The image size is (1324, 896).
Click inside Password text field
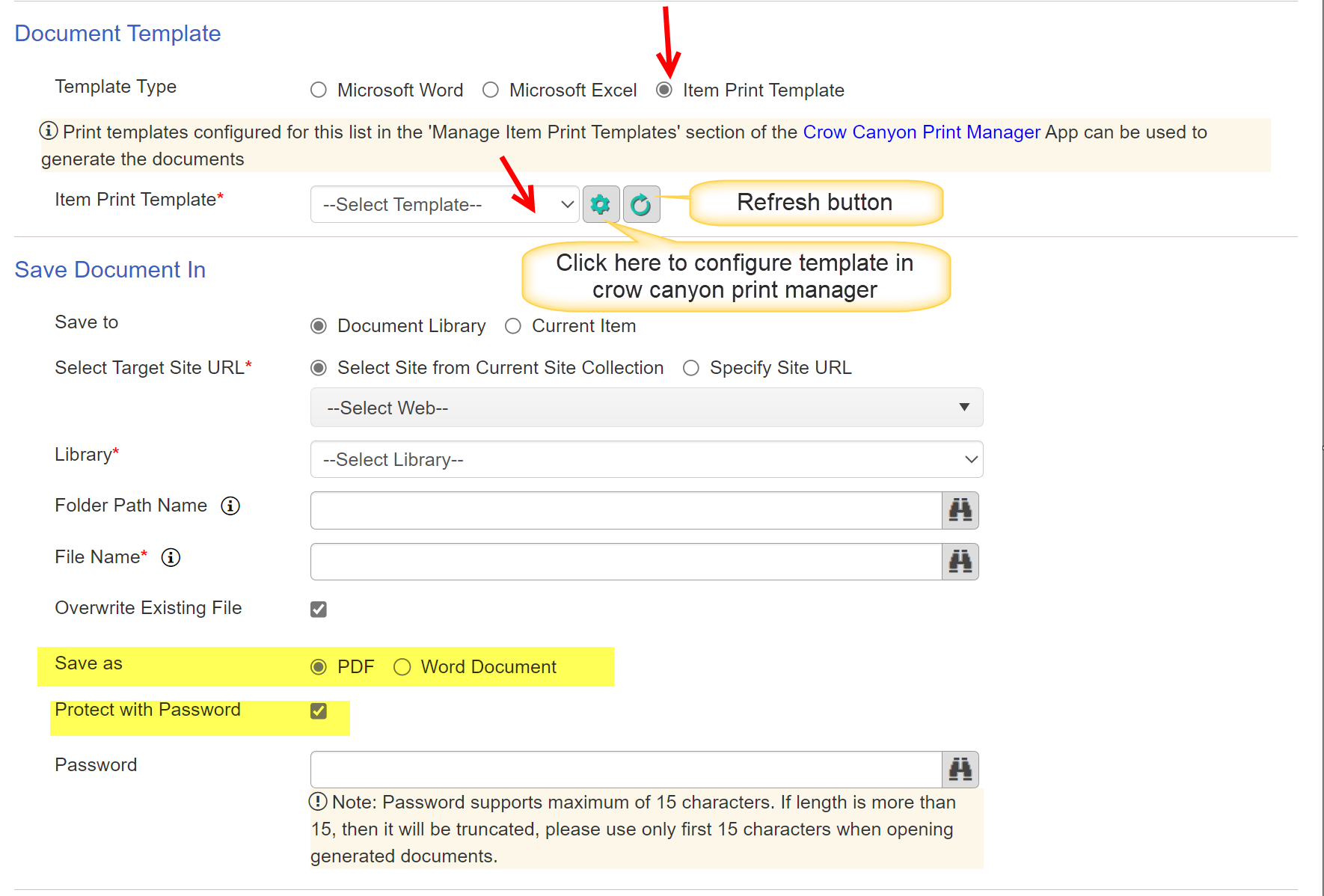click(626, 769)
